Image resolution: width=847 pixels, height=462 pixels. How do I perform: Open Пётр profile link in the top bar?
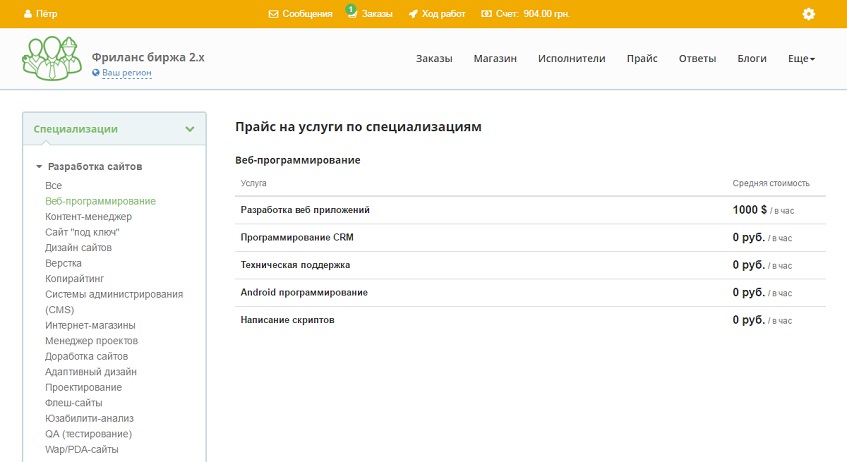coord(46,14)
